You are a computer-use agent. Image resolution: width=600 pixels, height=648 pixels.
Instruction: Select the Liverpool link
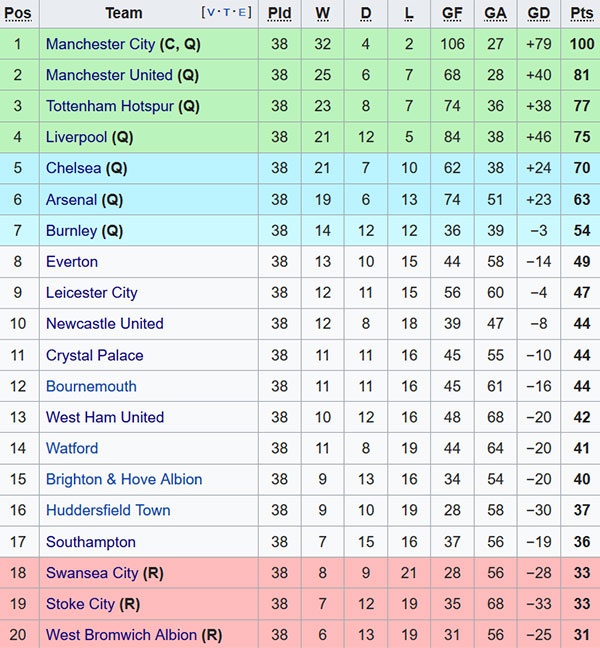[x=76, y=137]
